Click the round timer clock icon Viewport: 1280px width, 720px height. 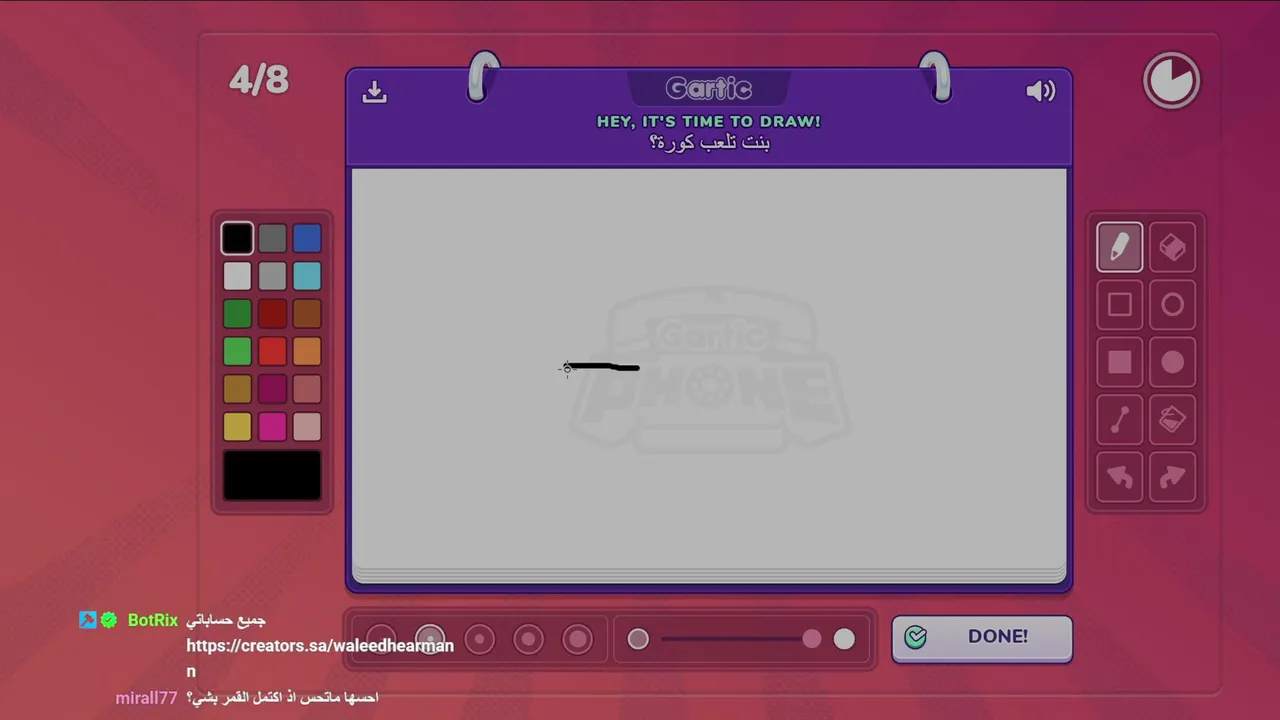pyautogui.click(x=1171, y=80)
